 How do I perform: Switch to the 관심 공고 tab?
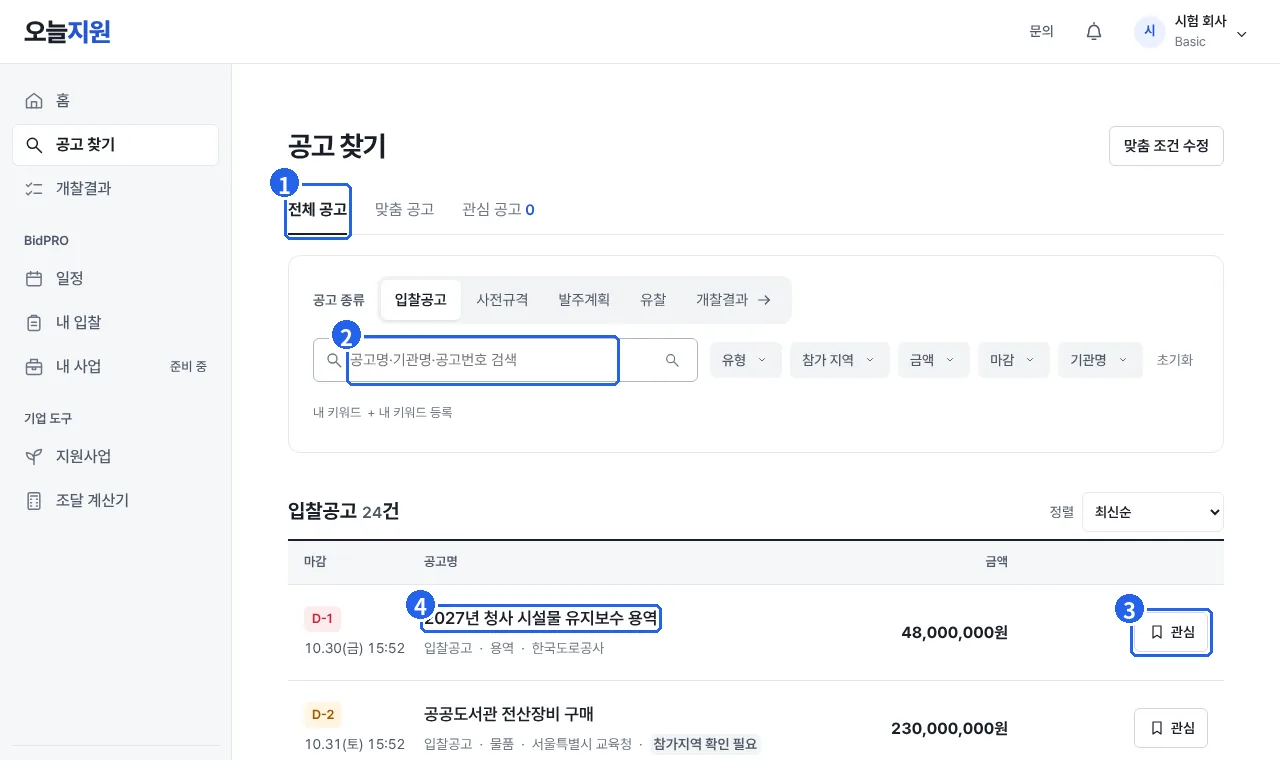(x=498, y=210)
